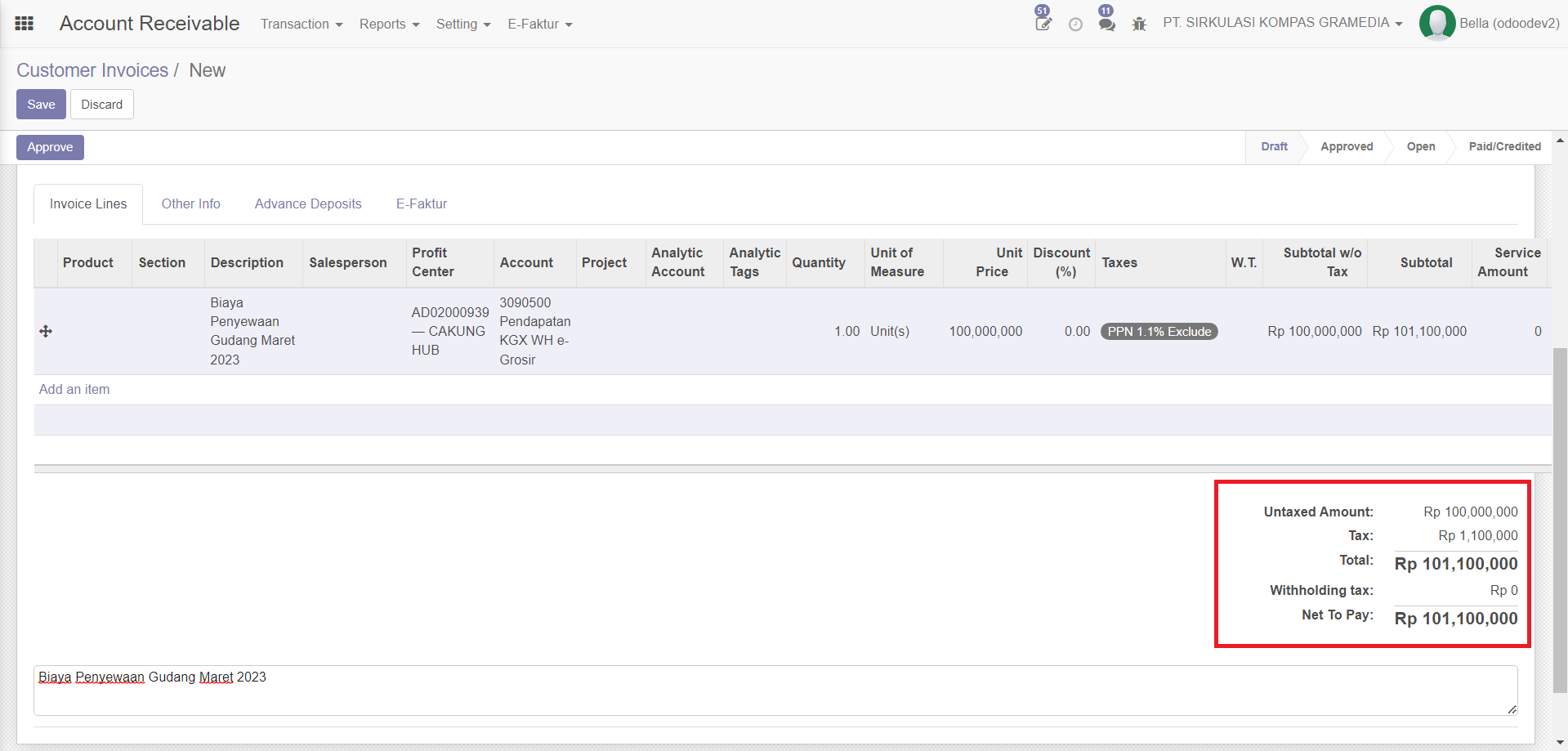The image size is (1568, 751).
Task: Go back to Customer Invoices breadcrumb
Action: point(92,70)
